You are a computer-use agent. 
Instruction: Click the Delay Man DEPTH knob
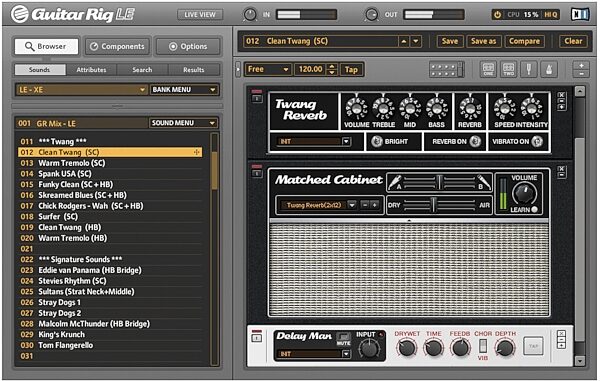505,348
